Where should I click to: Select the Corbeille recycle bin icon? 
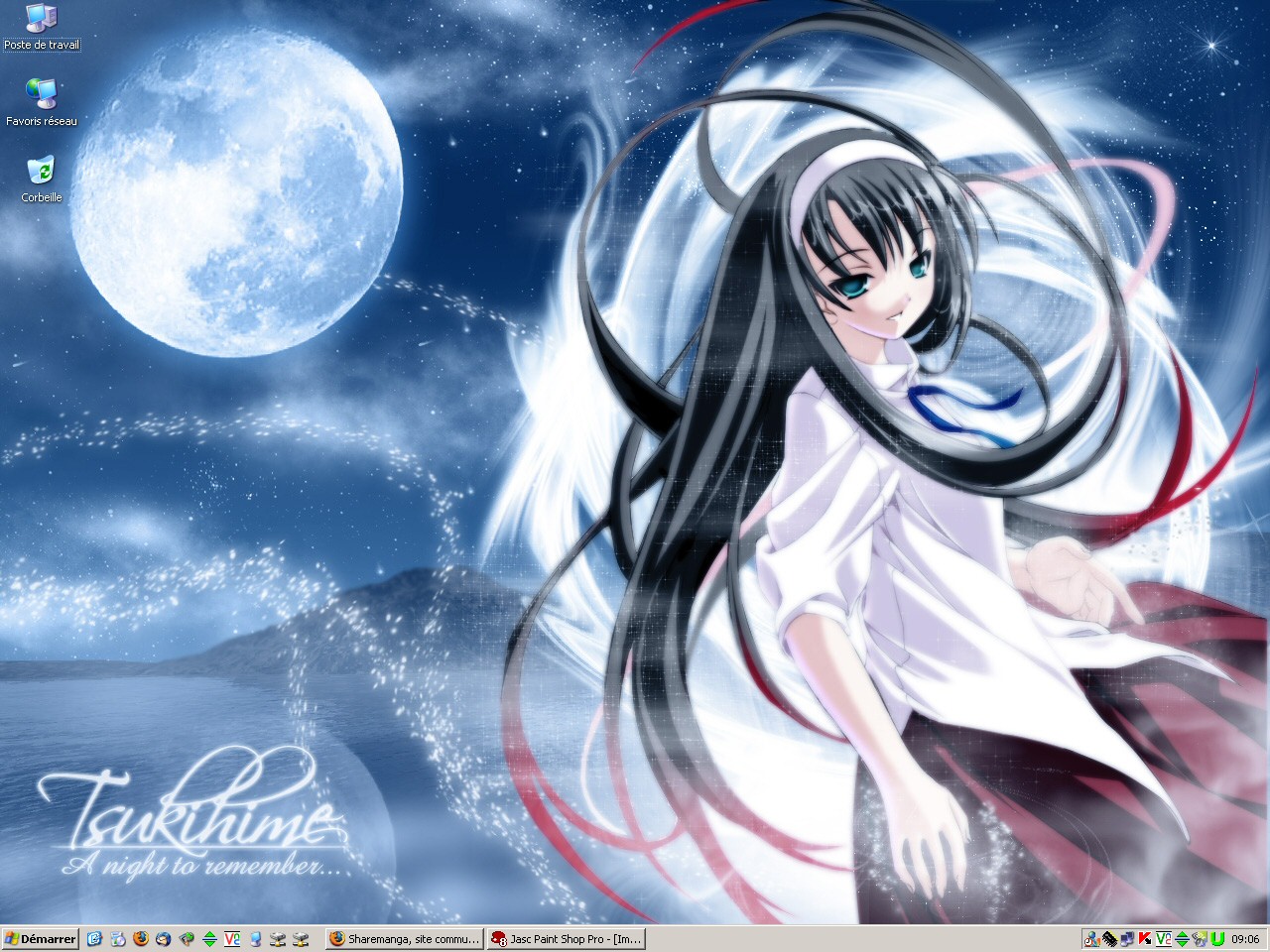[42, 178]
